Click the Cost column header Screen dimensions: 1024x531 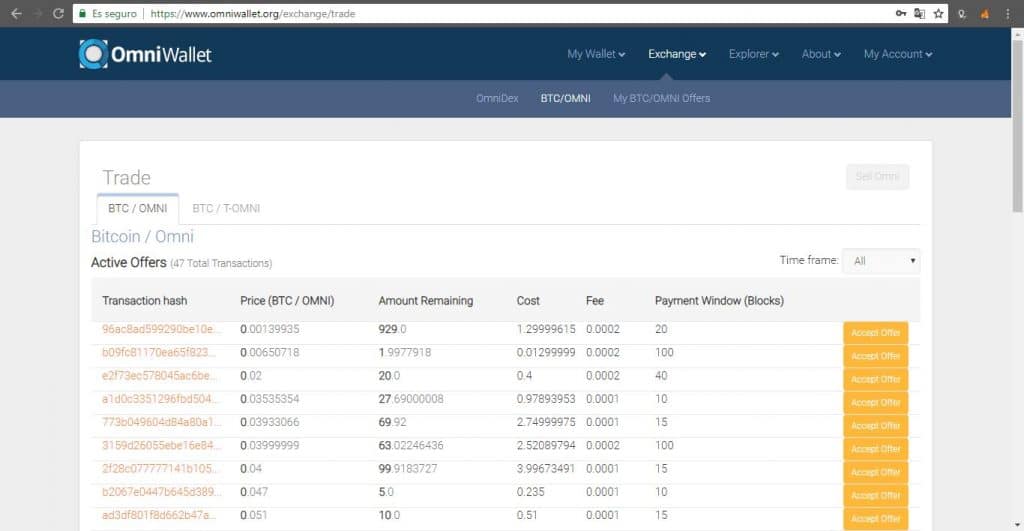point(528,300)
